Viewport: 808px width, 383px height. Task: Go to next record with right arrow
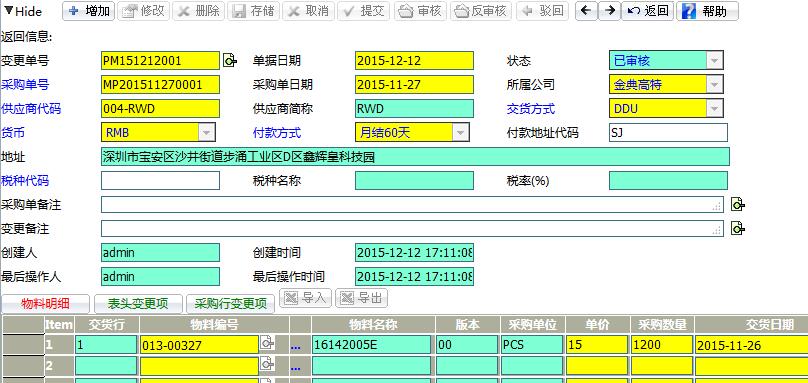click(609, 11)
